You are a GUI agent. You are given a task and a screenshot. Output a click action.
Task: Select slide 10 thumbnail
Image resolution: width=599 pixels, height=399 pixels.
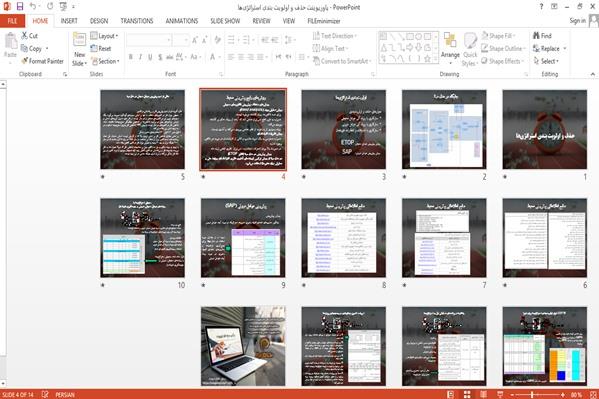[x=142, y=238]
